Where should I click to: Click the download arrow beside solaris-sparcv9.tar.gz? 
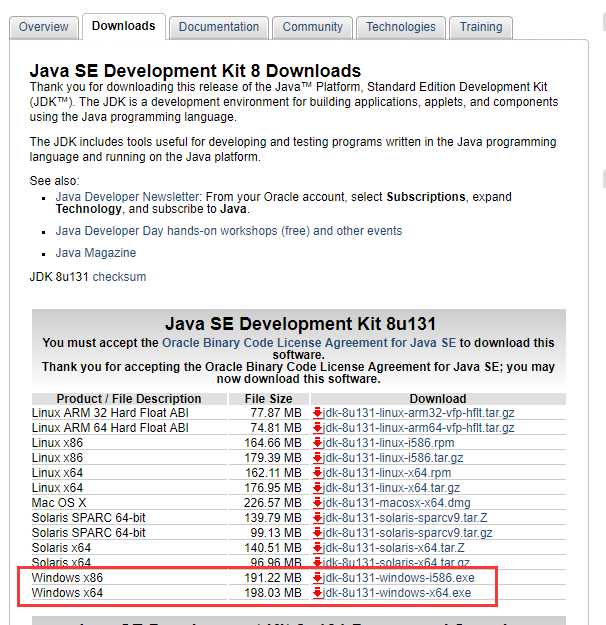click(317, 533)
